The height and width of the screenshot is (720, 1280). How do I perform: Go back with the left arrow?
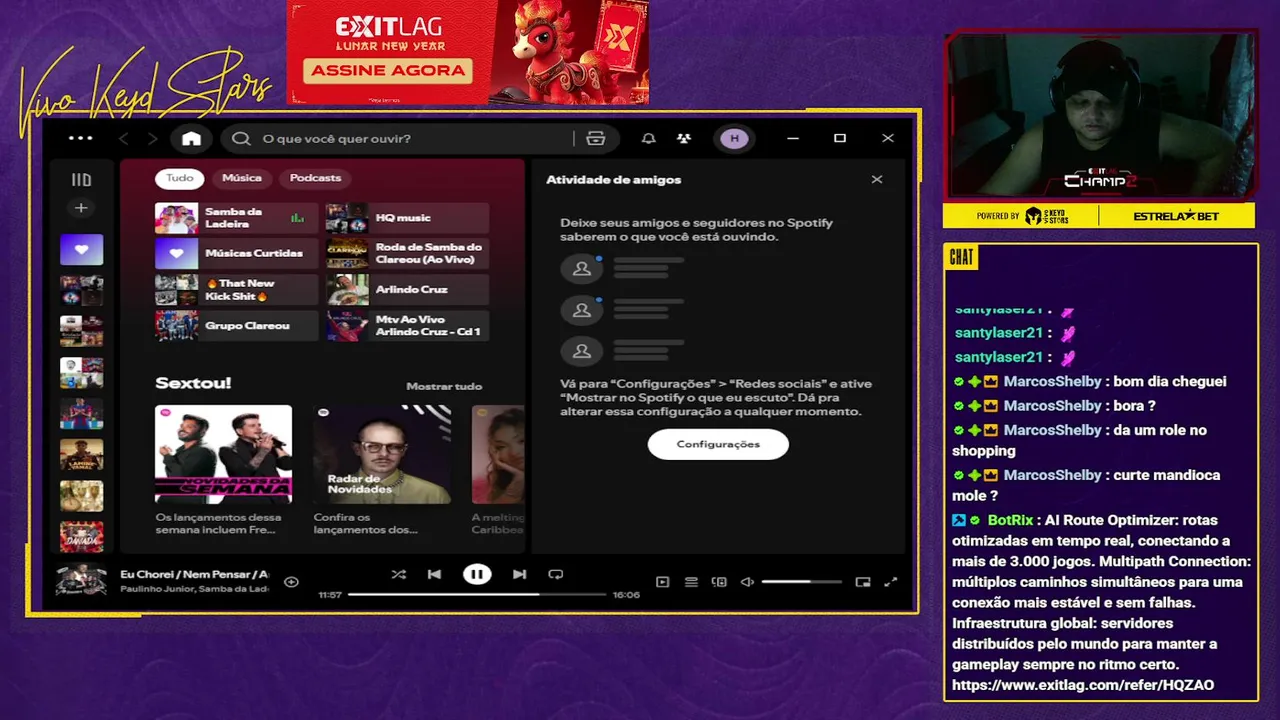(125, 138)
